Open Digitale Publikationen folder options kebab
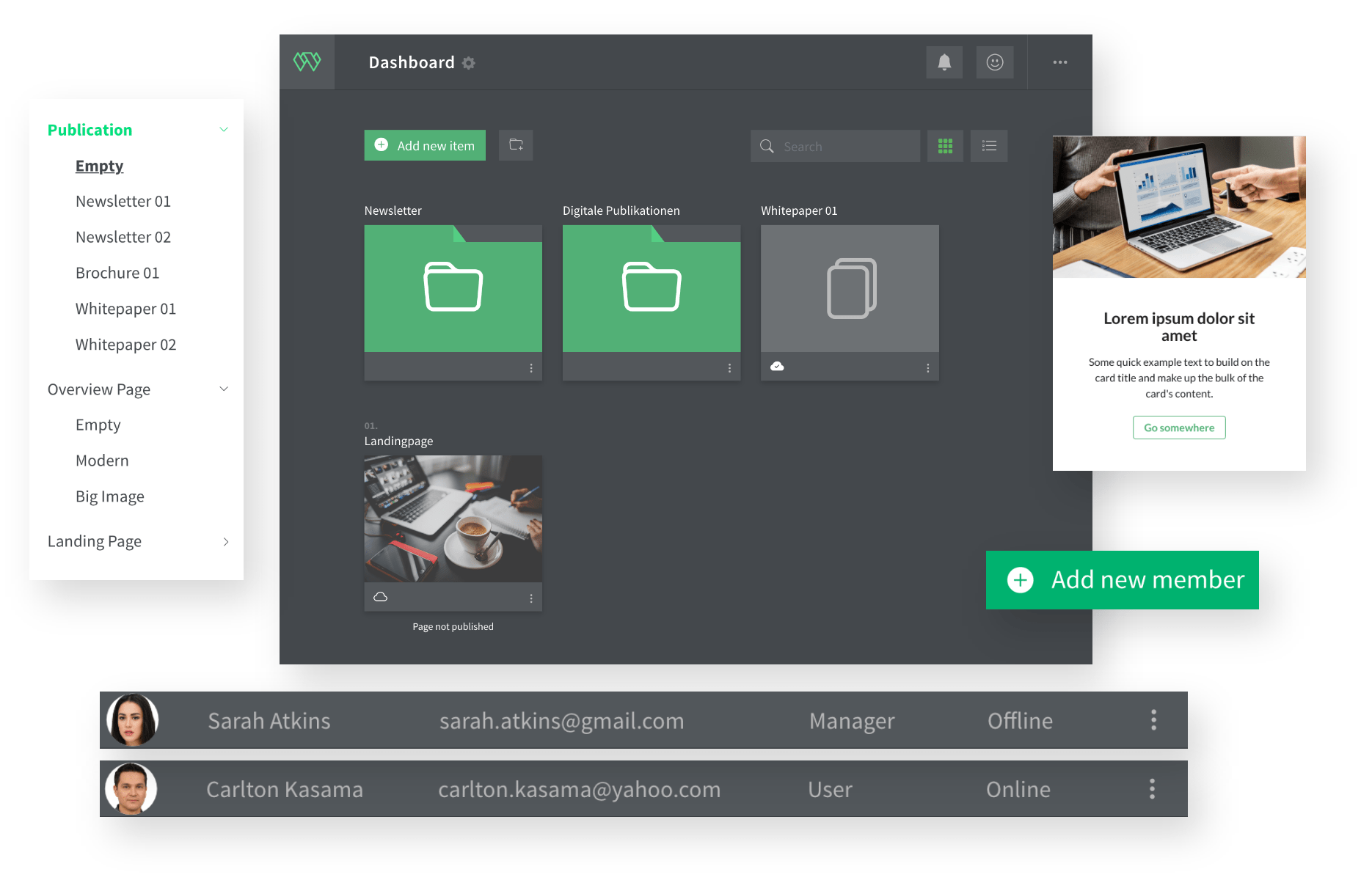 pyautogui.click(x=729, y=368)
